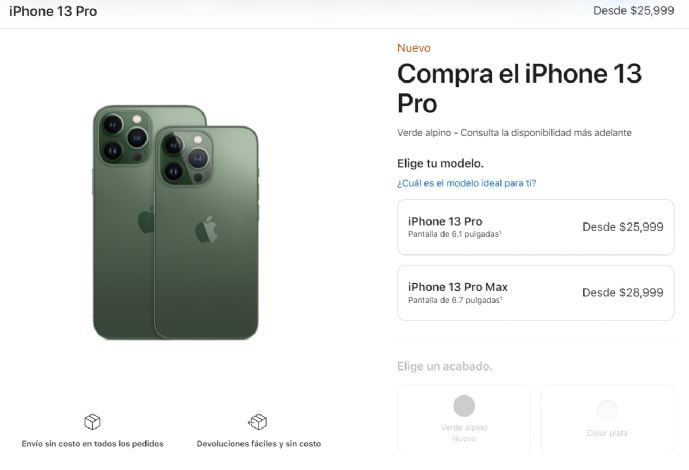Click the camera module on rear phone
This screenshot has width=689, height=470.
[x=125, y=137]
